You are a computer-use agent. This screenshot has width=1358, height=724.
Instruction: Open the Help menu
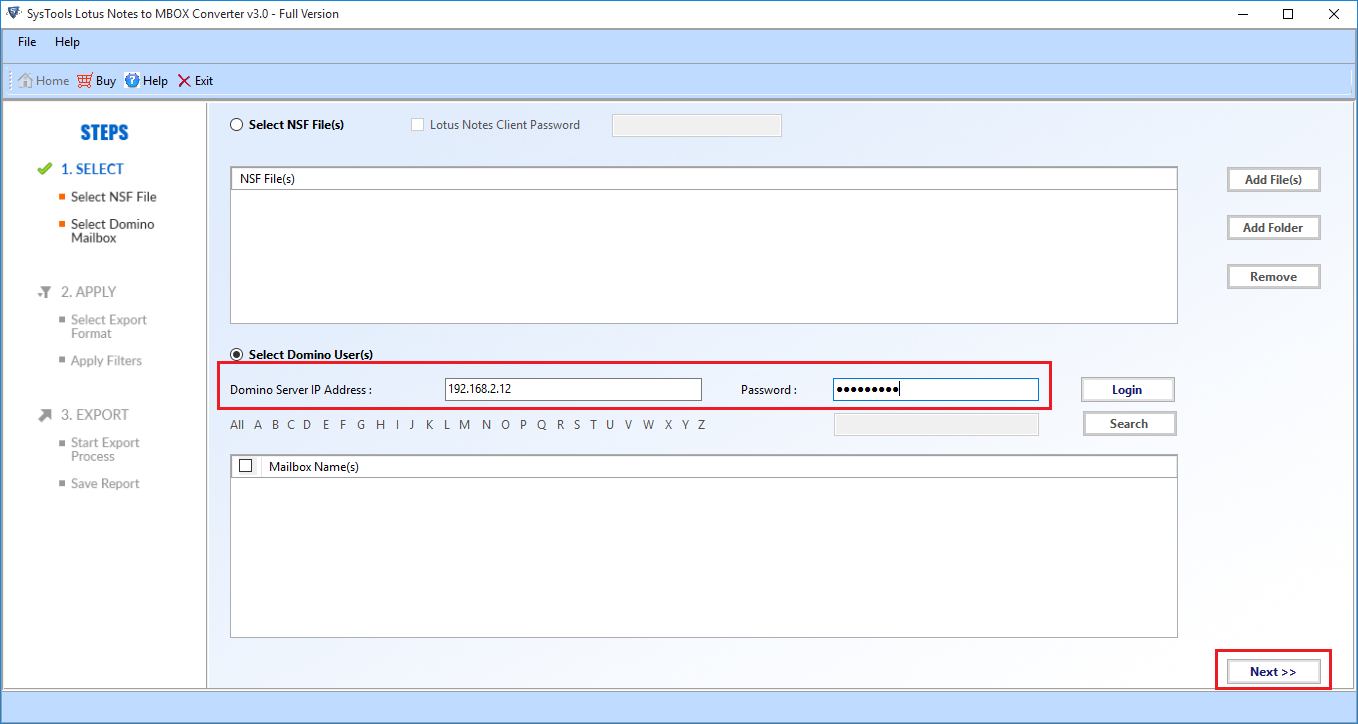[67, 42]
